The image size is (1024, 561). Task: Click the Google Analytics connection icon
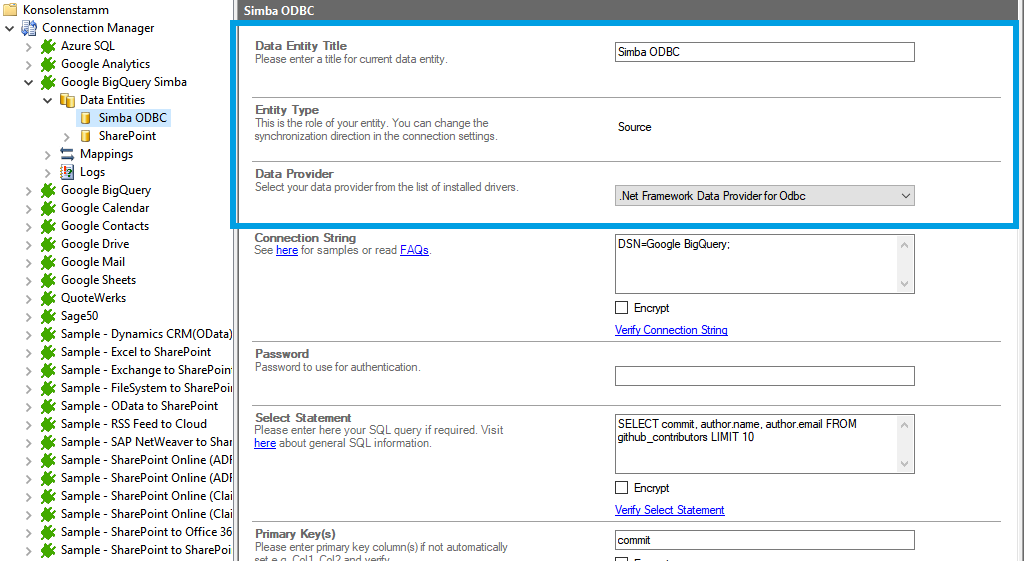[x=48, y=64]
